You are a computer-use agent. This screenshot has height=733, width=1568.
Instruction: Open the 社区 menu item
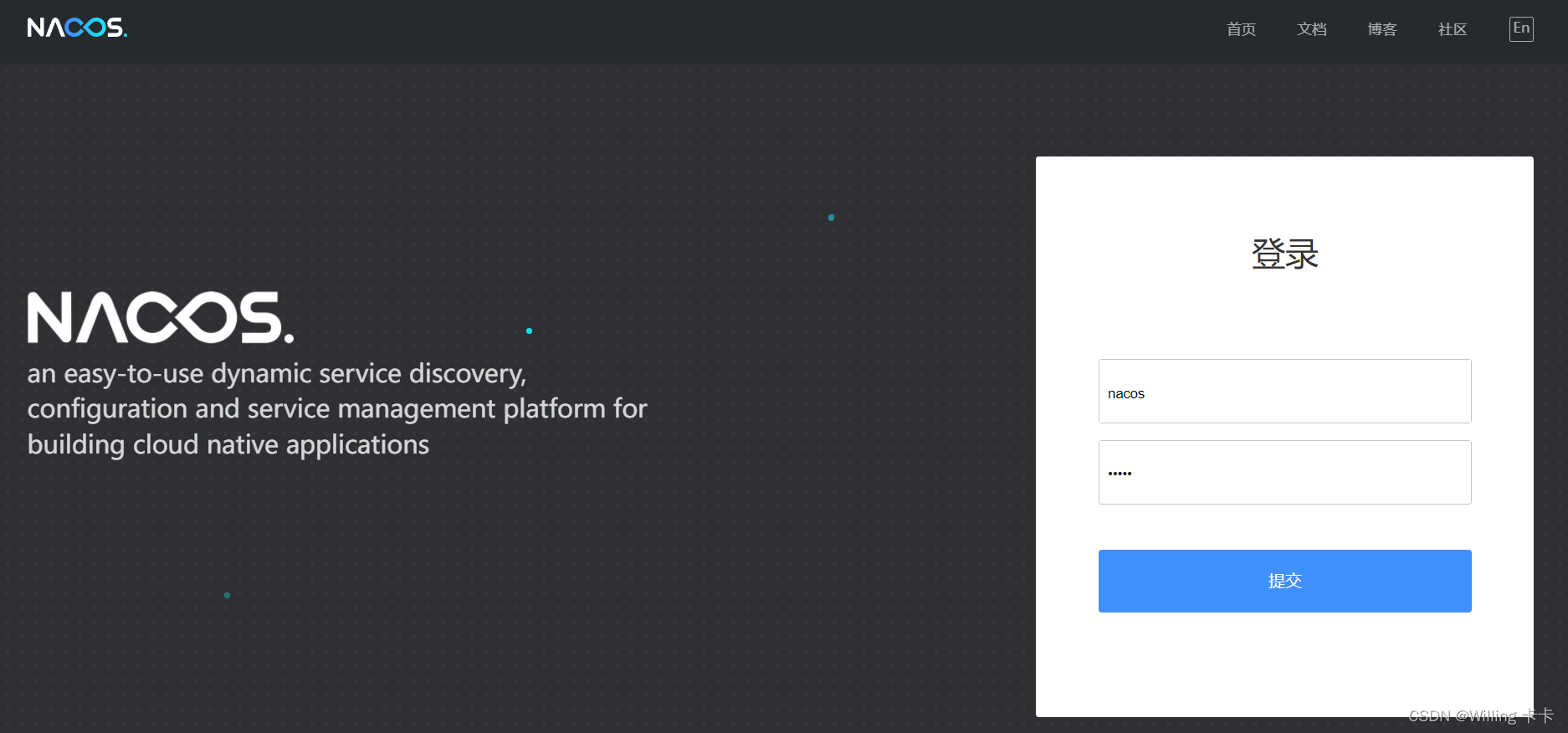1453,29
